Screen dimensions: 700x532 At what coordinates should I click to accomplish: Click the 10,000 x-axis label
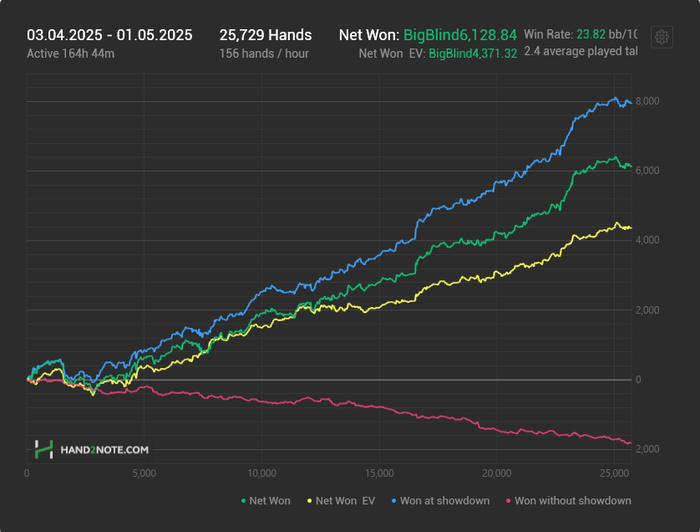(x=262, y=473)
